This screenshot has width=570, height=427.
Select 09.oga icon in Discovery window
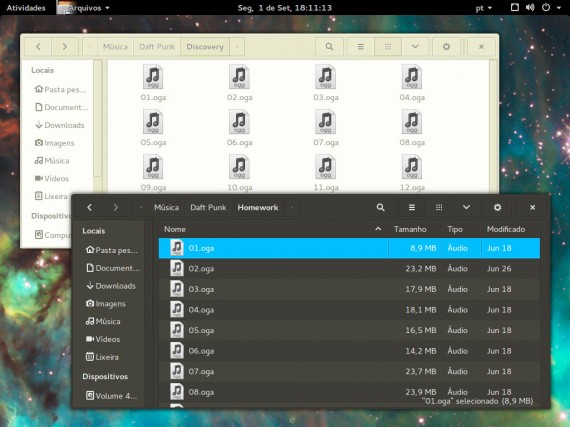(x=153, y=167)
